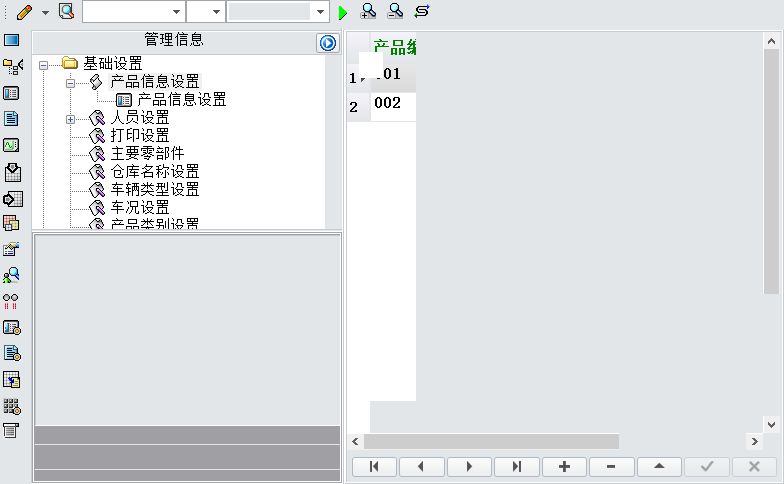Click the blue screen icon in sidebar
The height and width of the screenshot is (484, 784).
coord(12,40)
